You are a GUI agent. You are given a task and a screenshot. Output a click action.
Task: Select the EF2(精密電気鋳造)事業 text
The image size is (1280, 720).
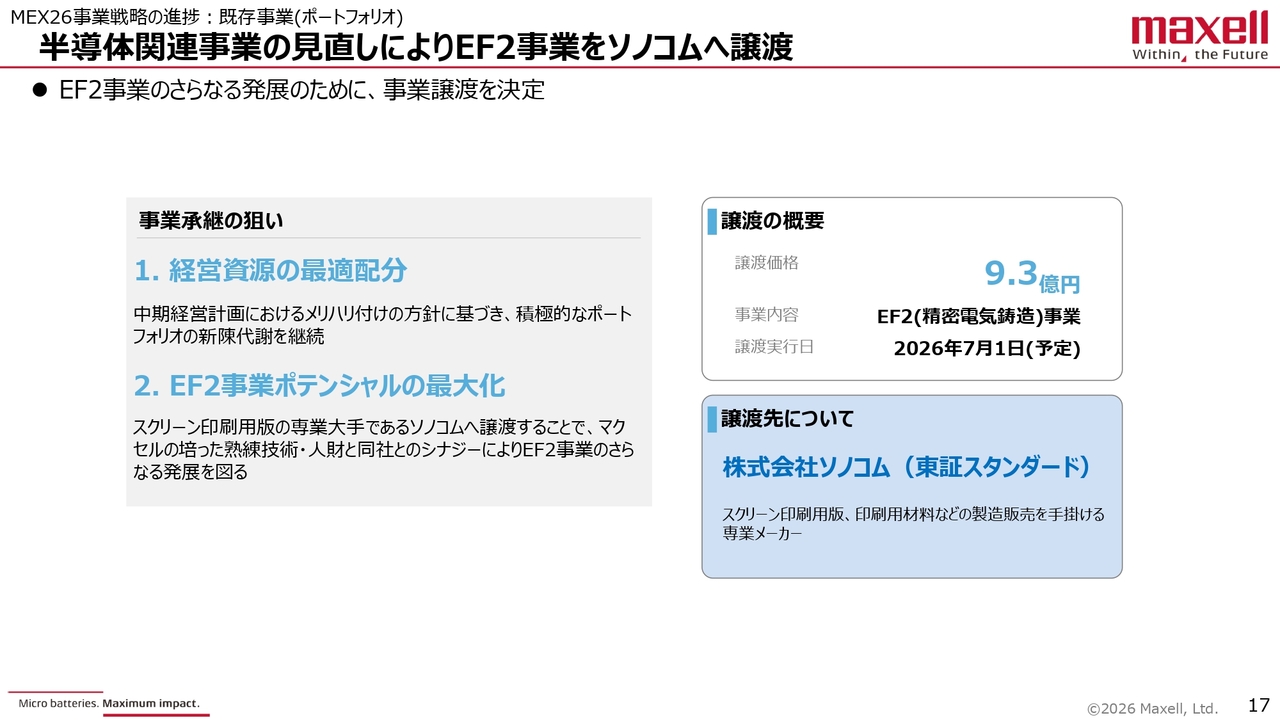(978, 316)
